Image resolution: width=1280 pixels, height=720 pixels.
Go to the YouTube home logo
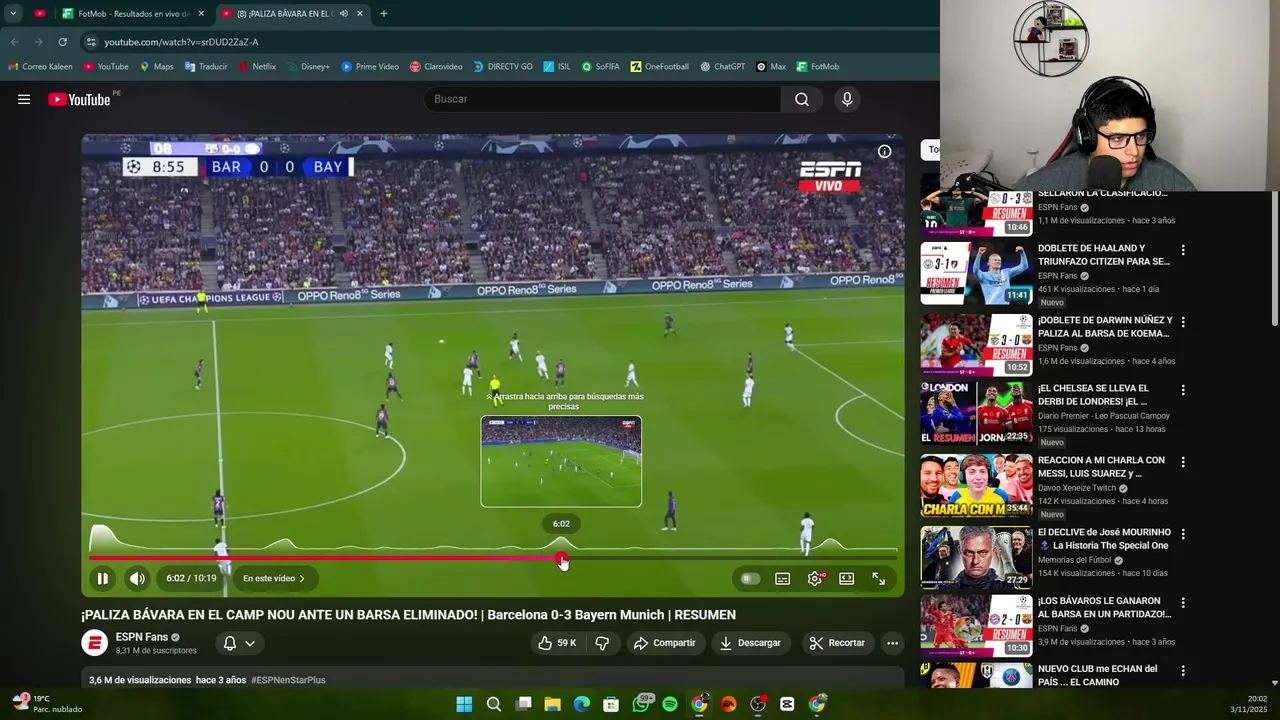[80, 99]
